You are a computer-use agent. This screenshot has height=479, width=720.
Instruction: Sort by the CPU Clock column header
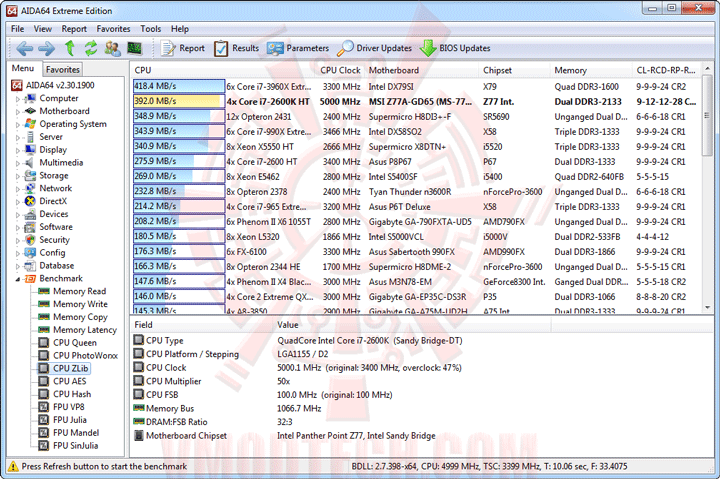[x=340, y=70]
